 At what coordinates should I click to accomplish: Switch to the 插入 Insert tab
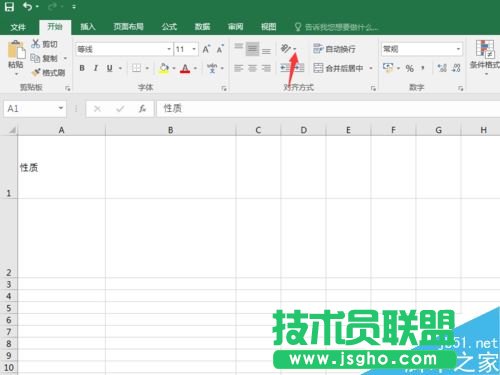pyautogui.click(x=88, y=27)
